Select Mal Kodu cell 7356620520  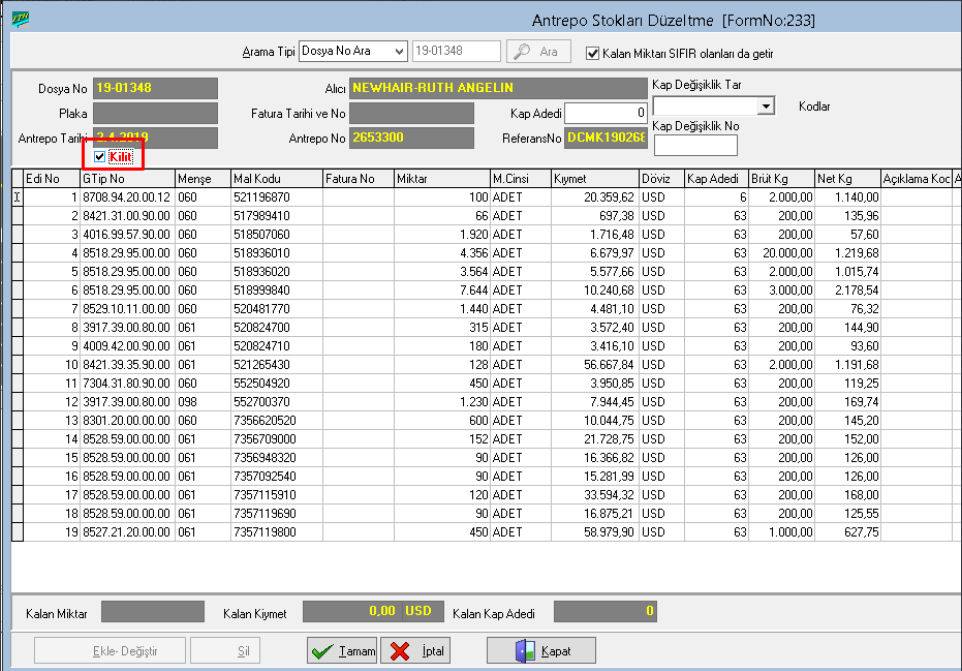pyautogui.click(x=277, y=421)
